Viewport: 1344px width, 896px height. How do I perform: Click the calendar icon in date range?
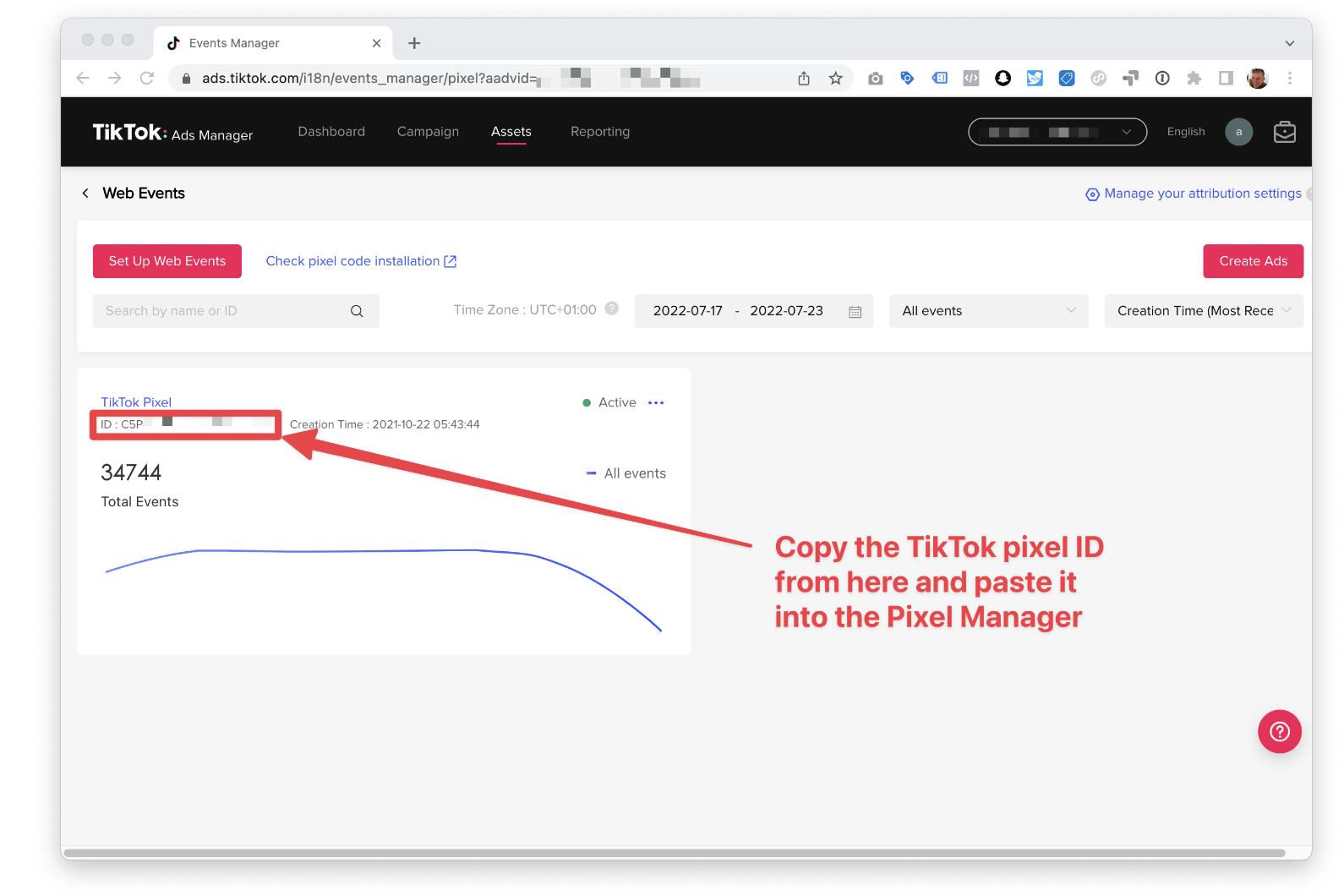click(855, 312)
